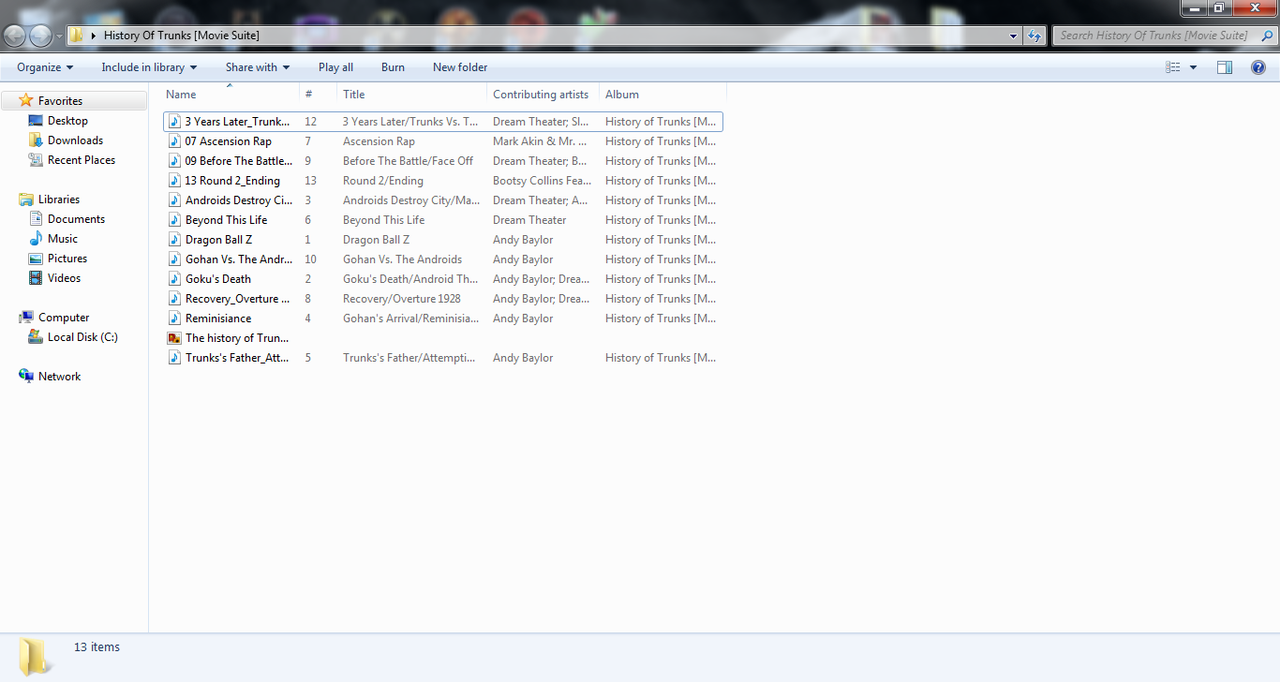Click New folder in toolbar
The height and width of the screenshot is (682, 1280).
[460, 67]
